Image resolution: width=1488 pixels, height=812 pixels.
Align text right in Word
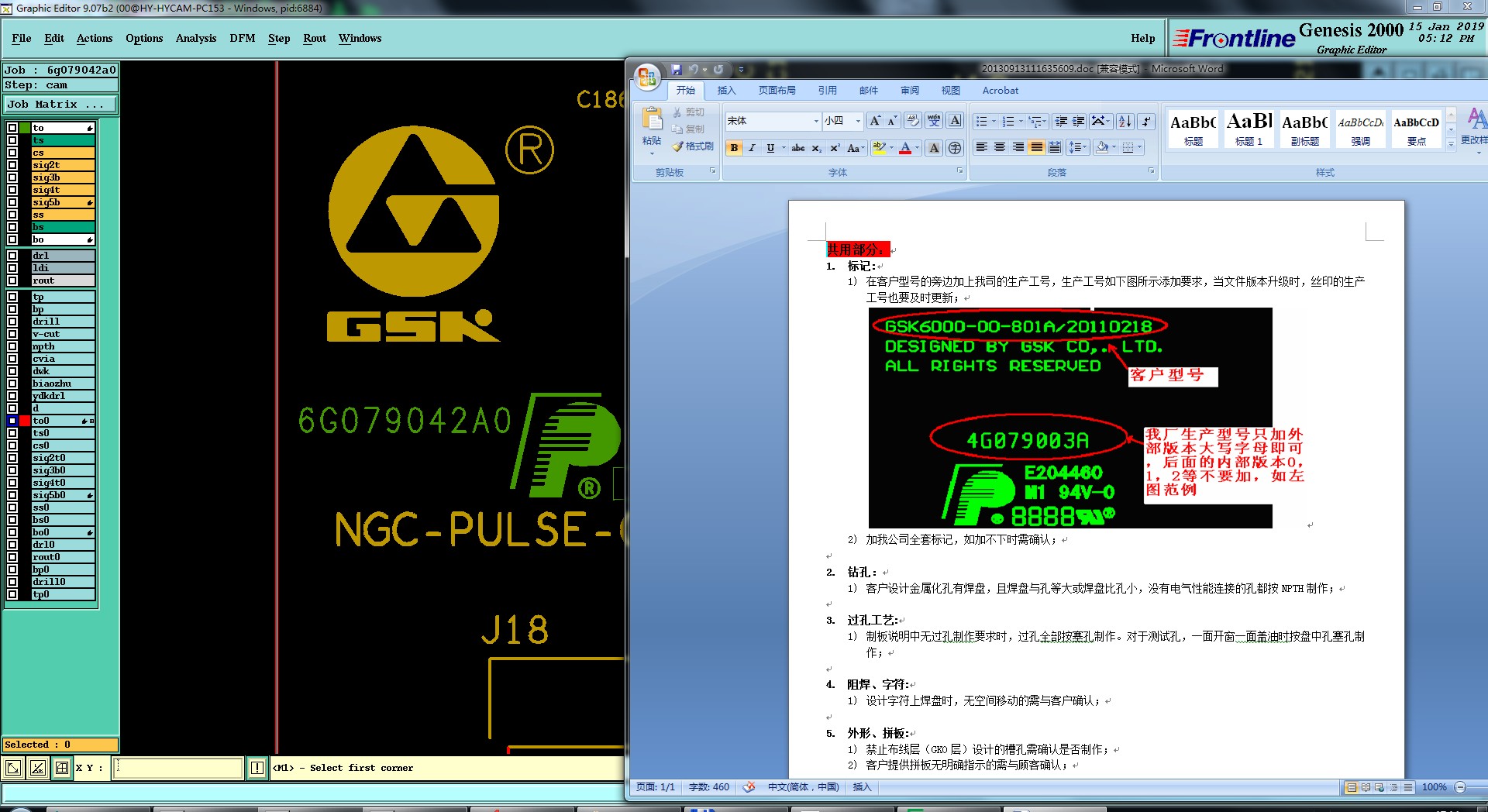tap(1018, 147)
